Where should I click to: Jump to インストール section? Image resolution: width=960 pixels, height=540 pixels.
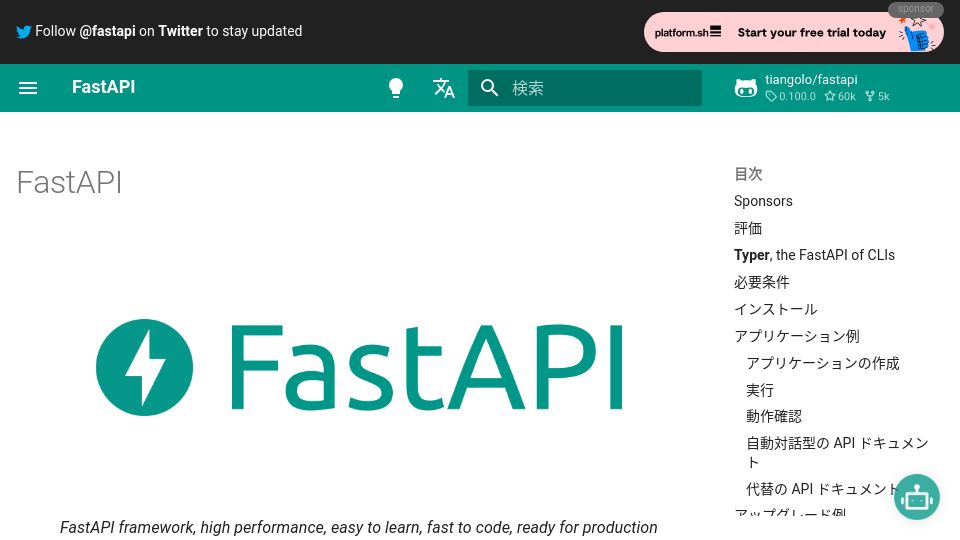(776, 309)
